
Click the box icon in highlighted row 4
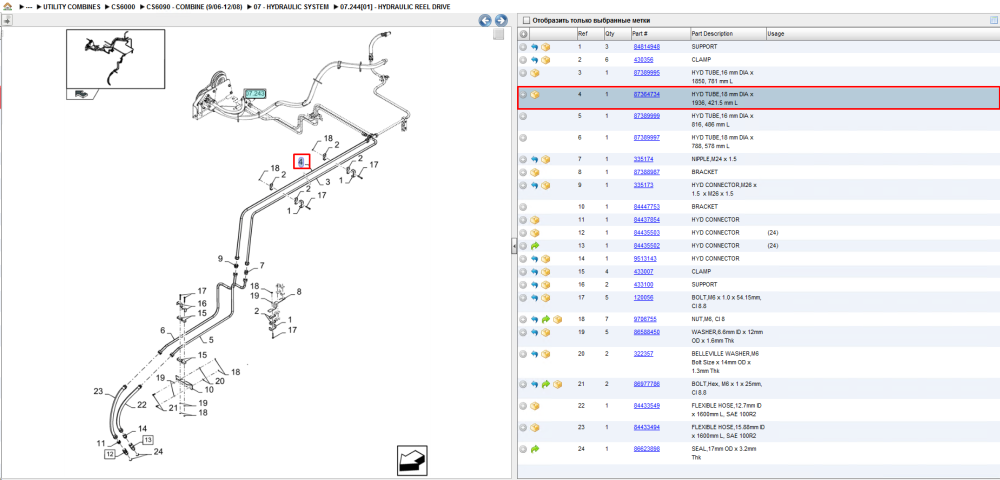pyautogui.click(x=534, y=95)
